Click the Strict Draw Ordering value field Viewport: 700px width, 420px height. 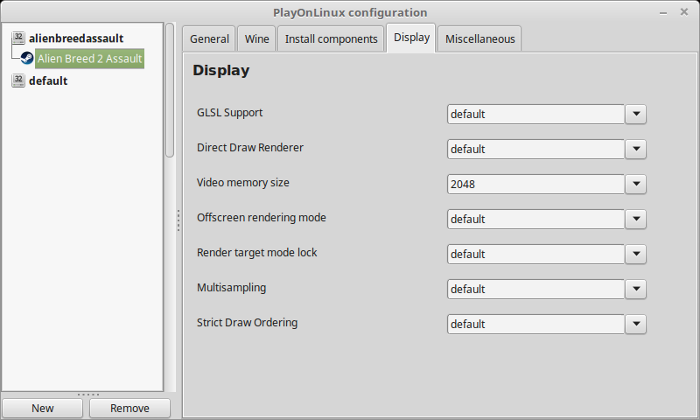pyautogui.click(x=536, y=324)
